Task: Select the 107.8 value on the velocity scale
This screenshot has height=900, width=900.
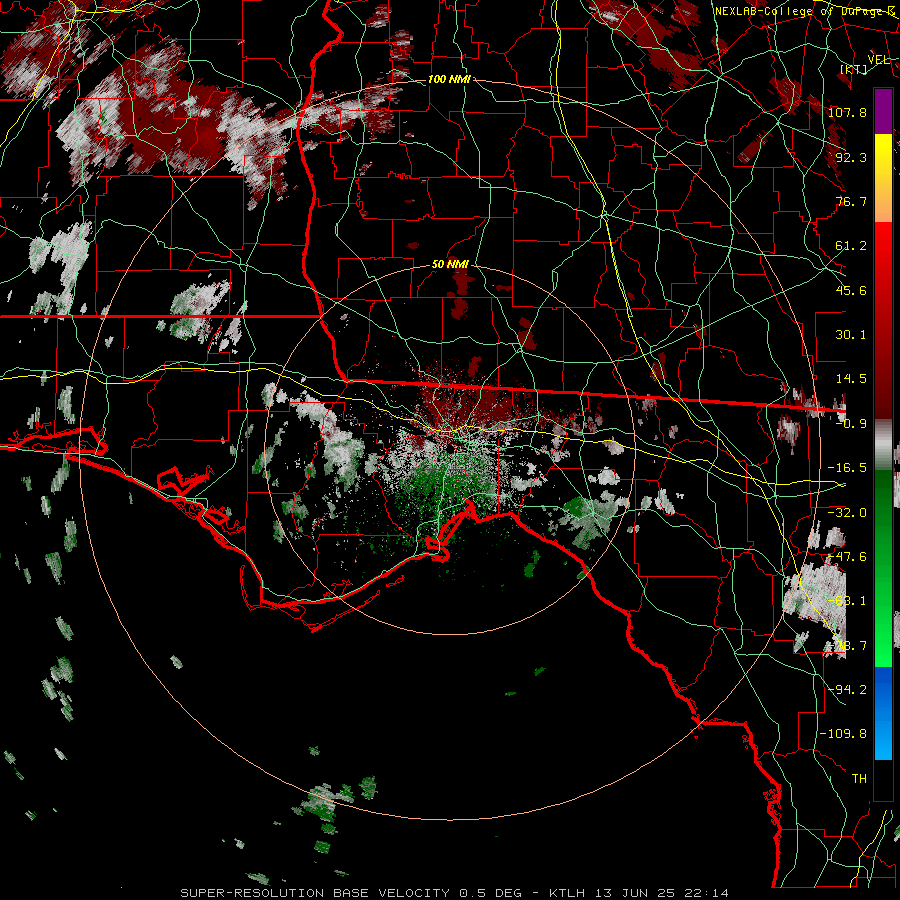Action: coord(847,112)
